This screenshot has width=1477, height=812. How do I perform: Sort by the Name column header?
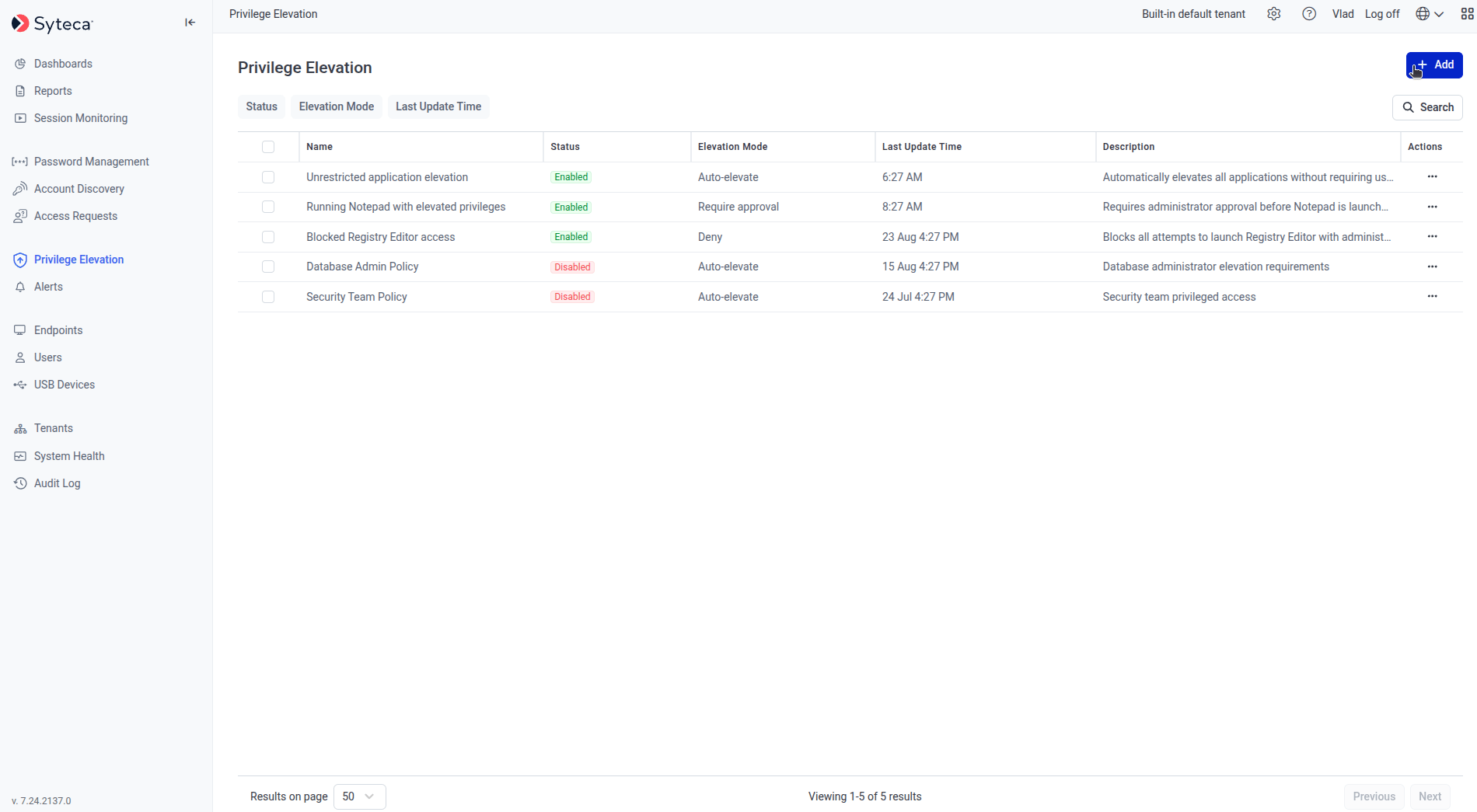[319, 147]
